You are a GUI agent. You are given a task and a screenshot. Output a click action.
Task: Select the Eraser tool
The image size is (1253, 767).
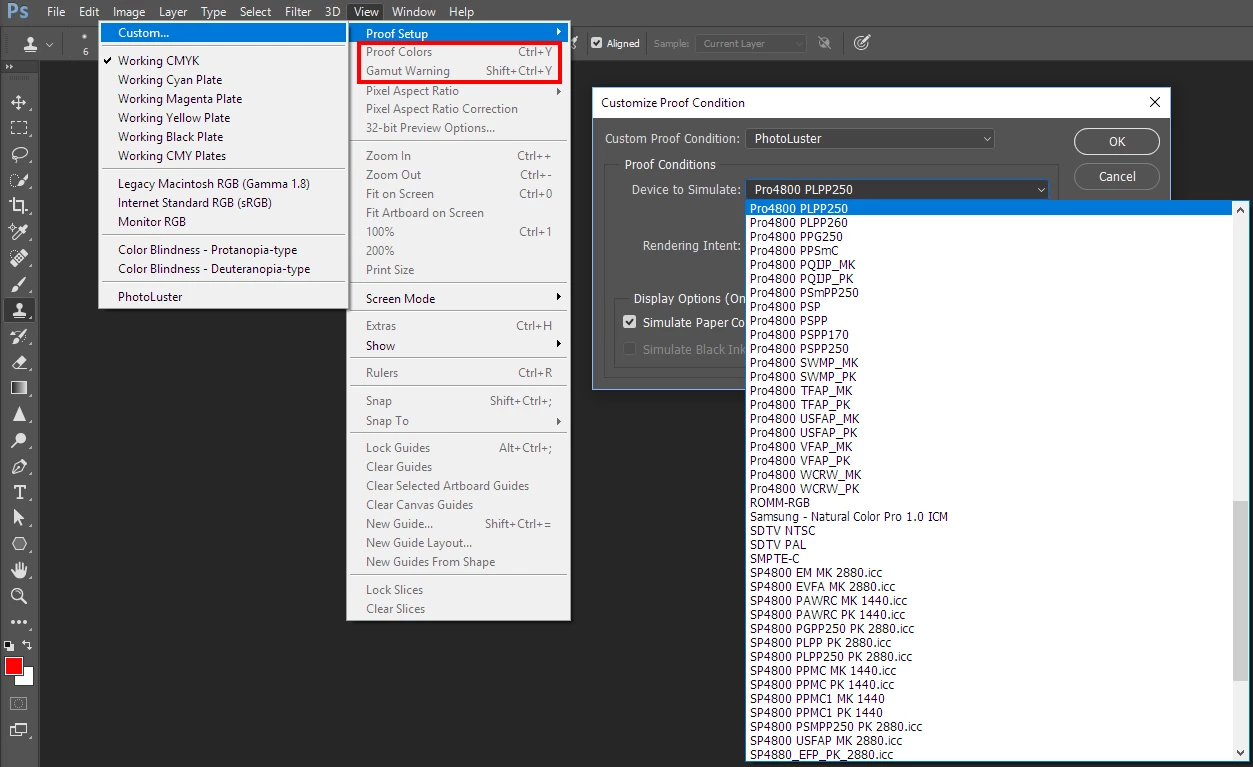18,362
